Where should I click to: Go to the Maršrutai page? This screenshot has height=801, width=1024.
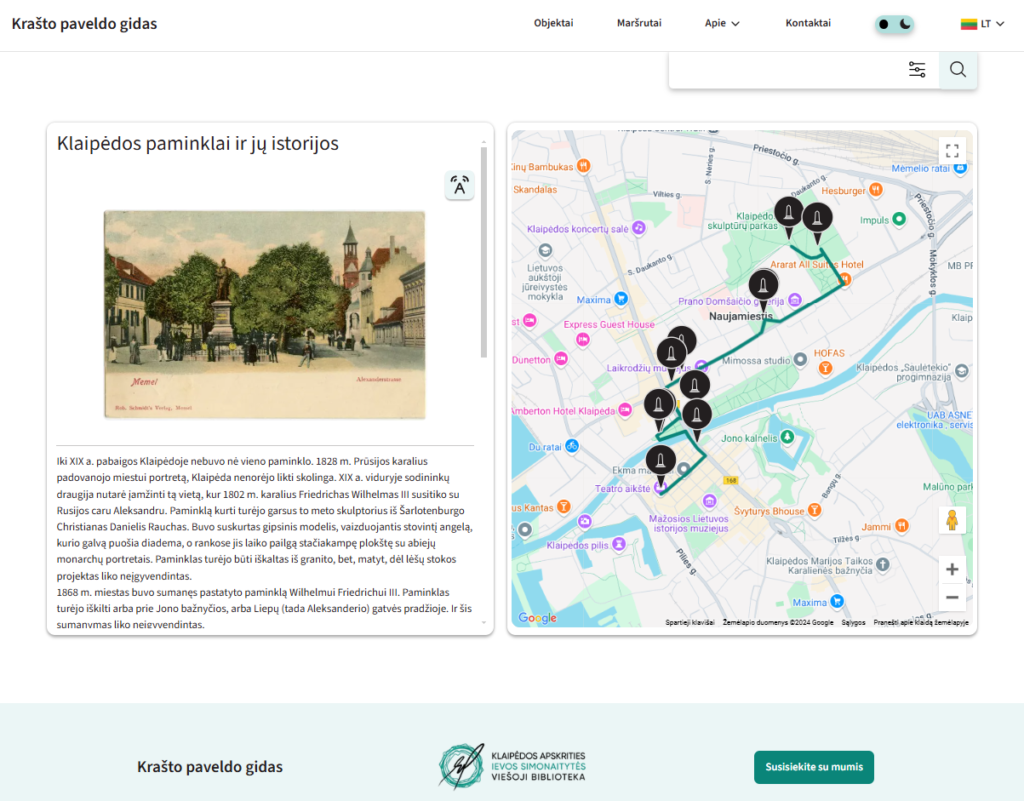coord(639,24)
